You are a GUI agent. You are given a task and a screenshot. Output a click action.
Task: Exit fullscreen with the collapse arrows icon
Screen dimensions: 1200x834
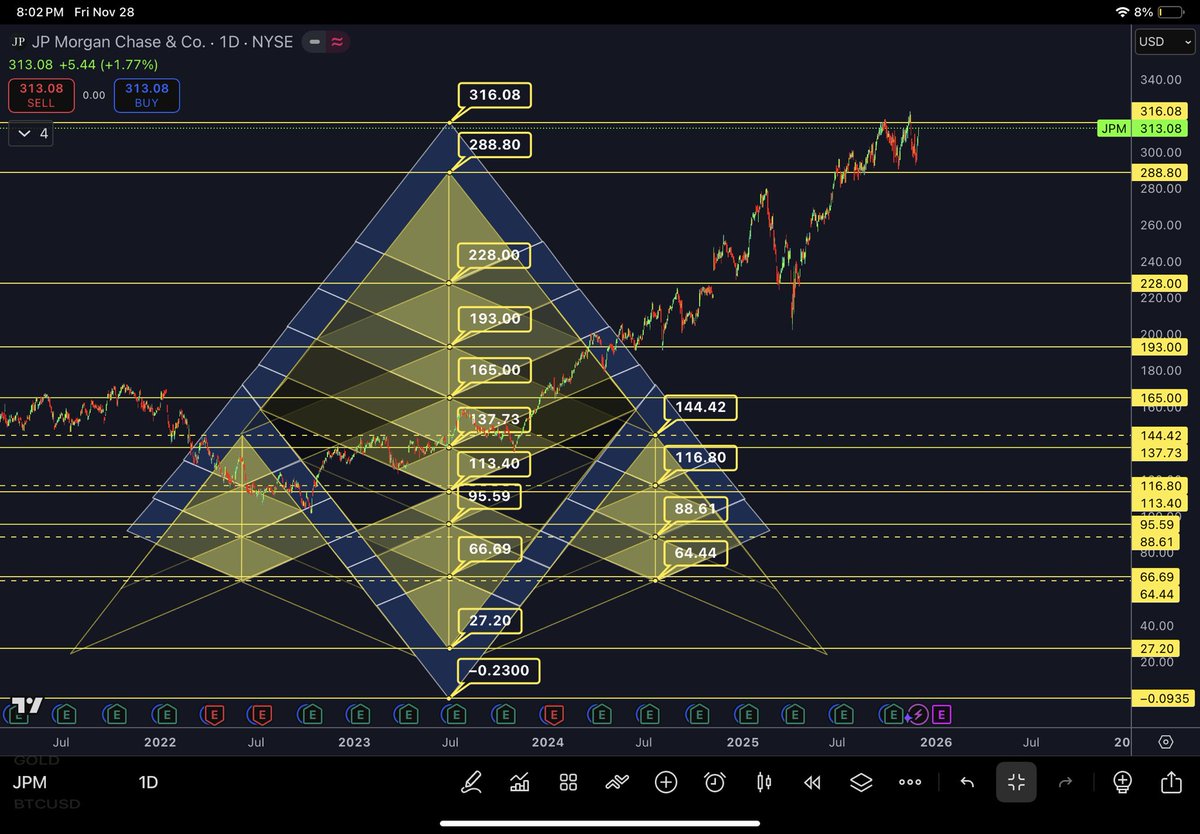1016,783
